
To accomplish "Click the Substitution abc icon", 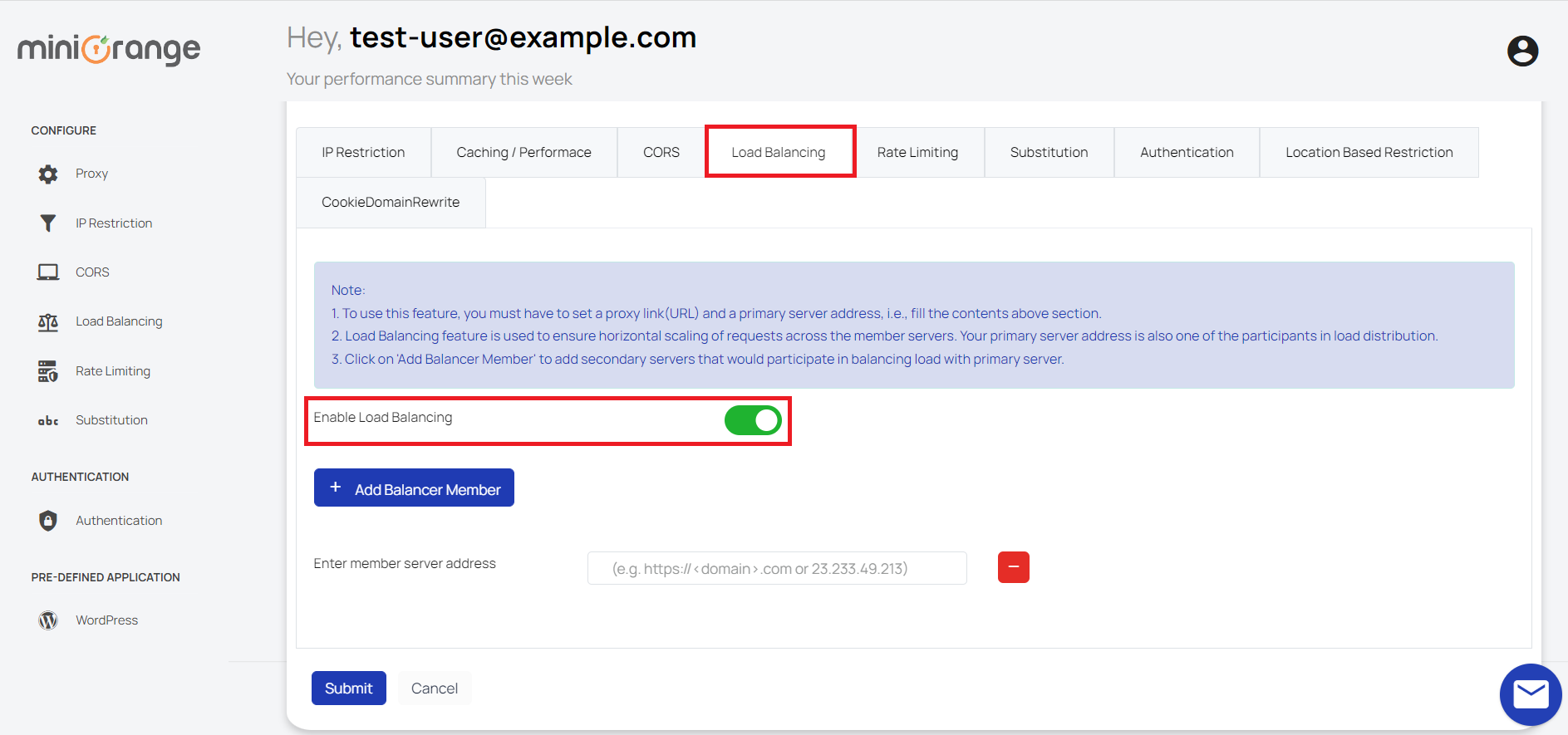I will [48, 421].
